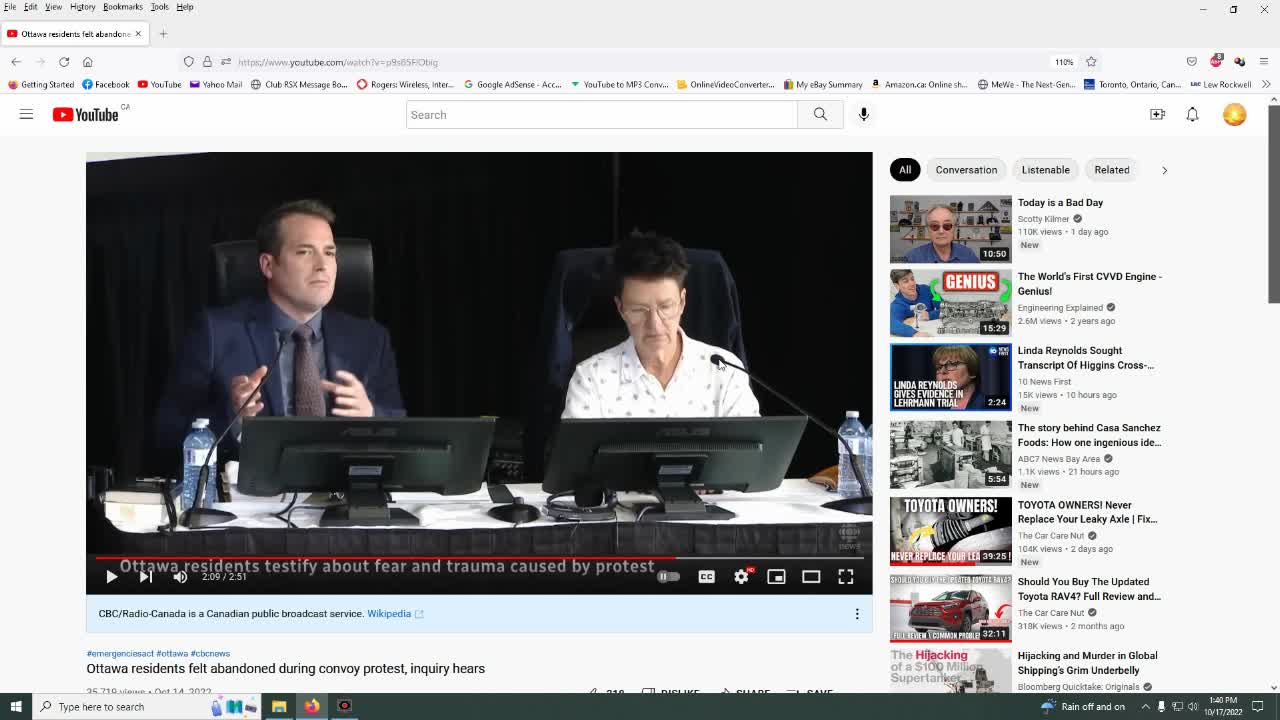Open Hijacking and Murder video title
This screenshot has height=720, width=1280.
pos(1087,663)
